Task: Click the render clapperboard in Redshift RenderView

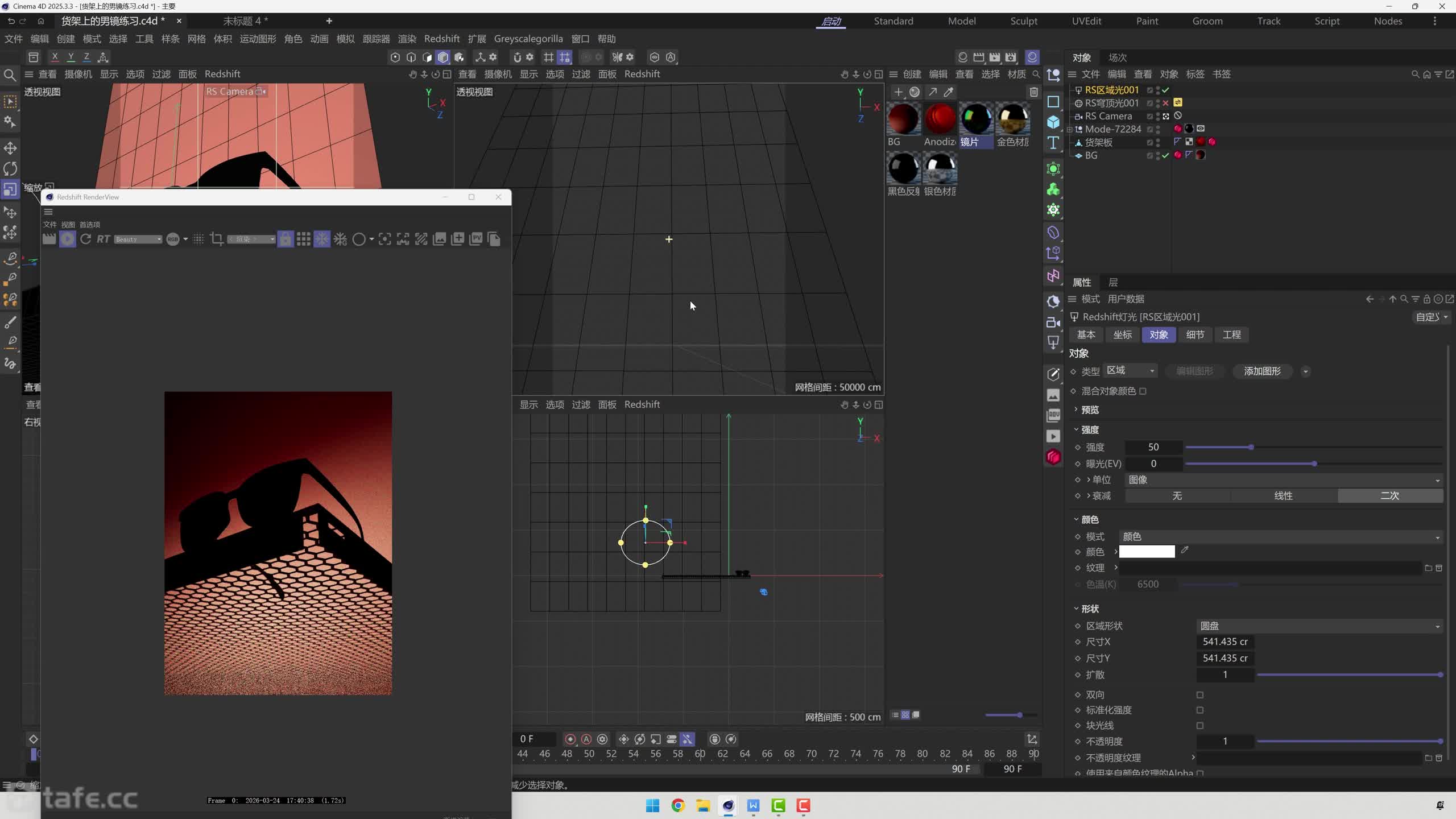Action: (x=49, y=239)
